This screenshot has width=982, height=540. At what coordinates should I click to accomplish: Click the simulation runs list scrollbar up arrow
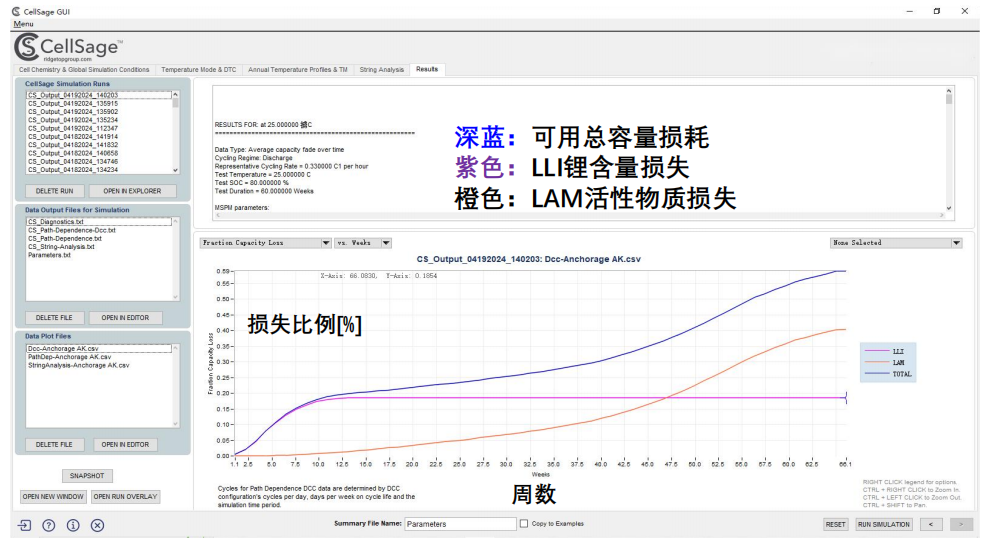click(175, 95)
